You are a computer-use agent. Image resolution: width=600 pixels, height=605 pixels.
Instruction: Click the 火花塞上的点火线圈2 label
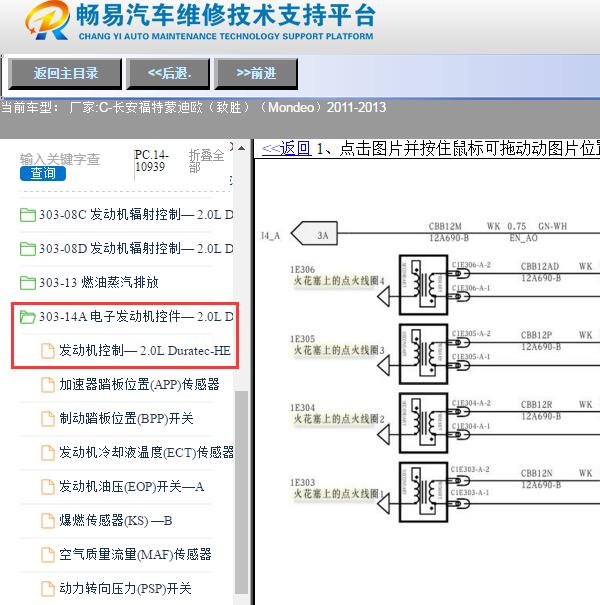click(x=339, y=419)
